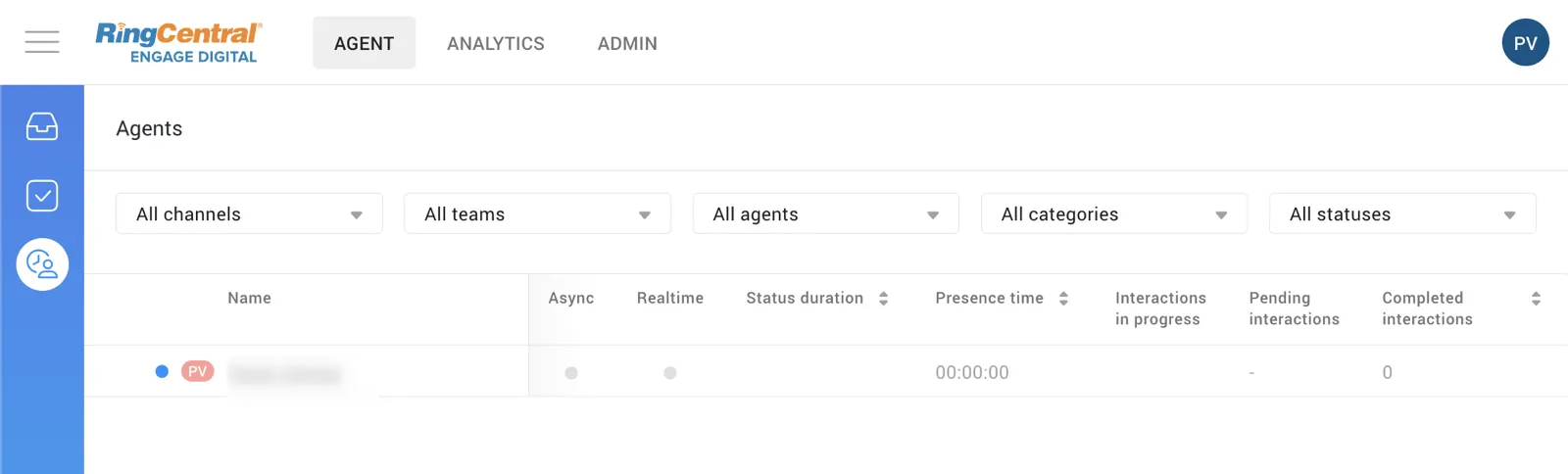Open the Inbox sidebar icon
The height and width of the screenshot is (474, 1568).
pyautogui.click(x=42, y=126)
